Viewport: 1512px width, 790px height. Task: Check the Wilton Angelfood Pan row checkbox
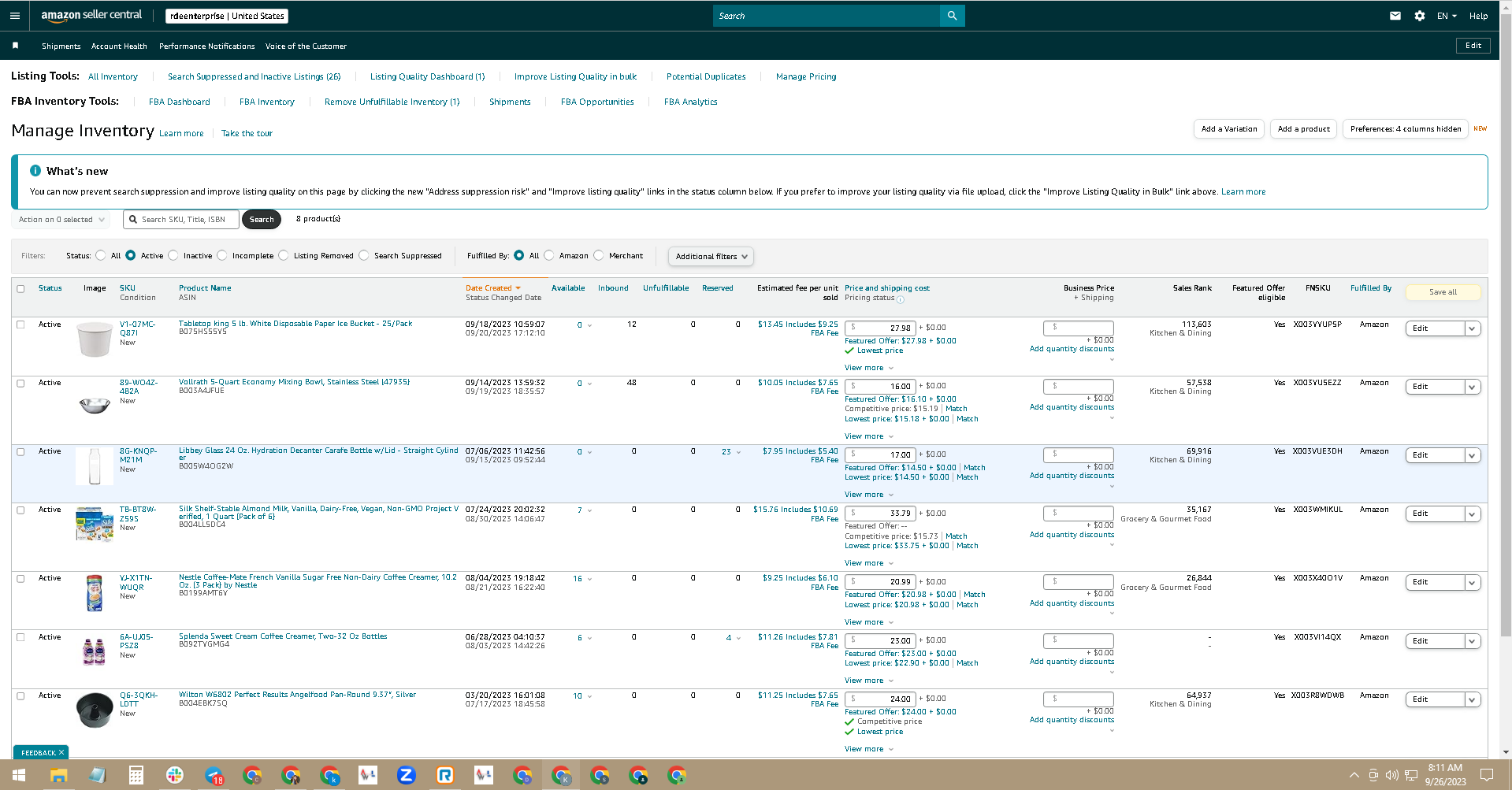point(20,696)
